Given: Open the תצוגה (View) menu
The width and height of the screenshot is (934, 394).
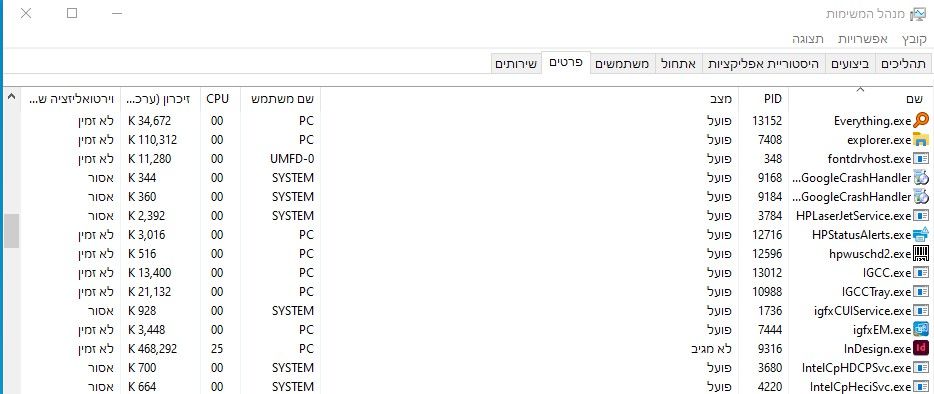Looking at the screenshot, I should [808, 39].
